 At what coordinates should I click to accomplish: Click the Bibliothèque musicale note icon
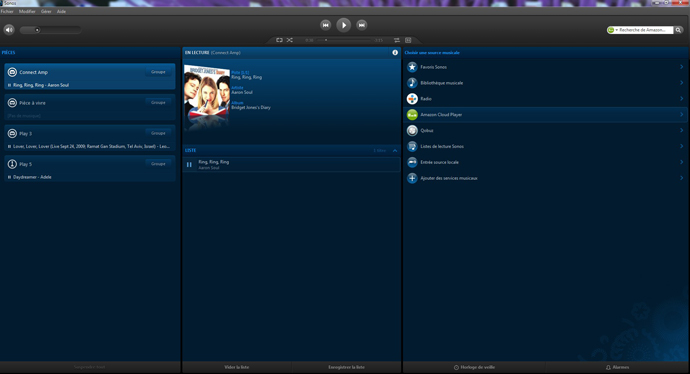pos(412,83)
